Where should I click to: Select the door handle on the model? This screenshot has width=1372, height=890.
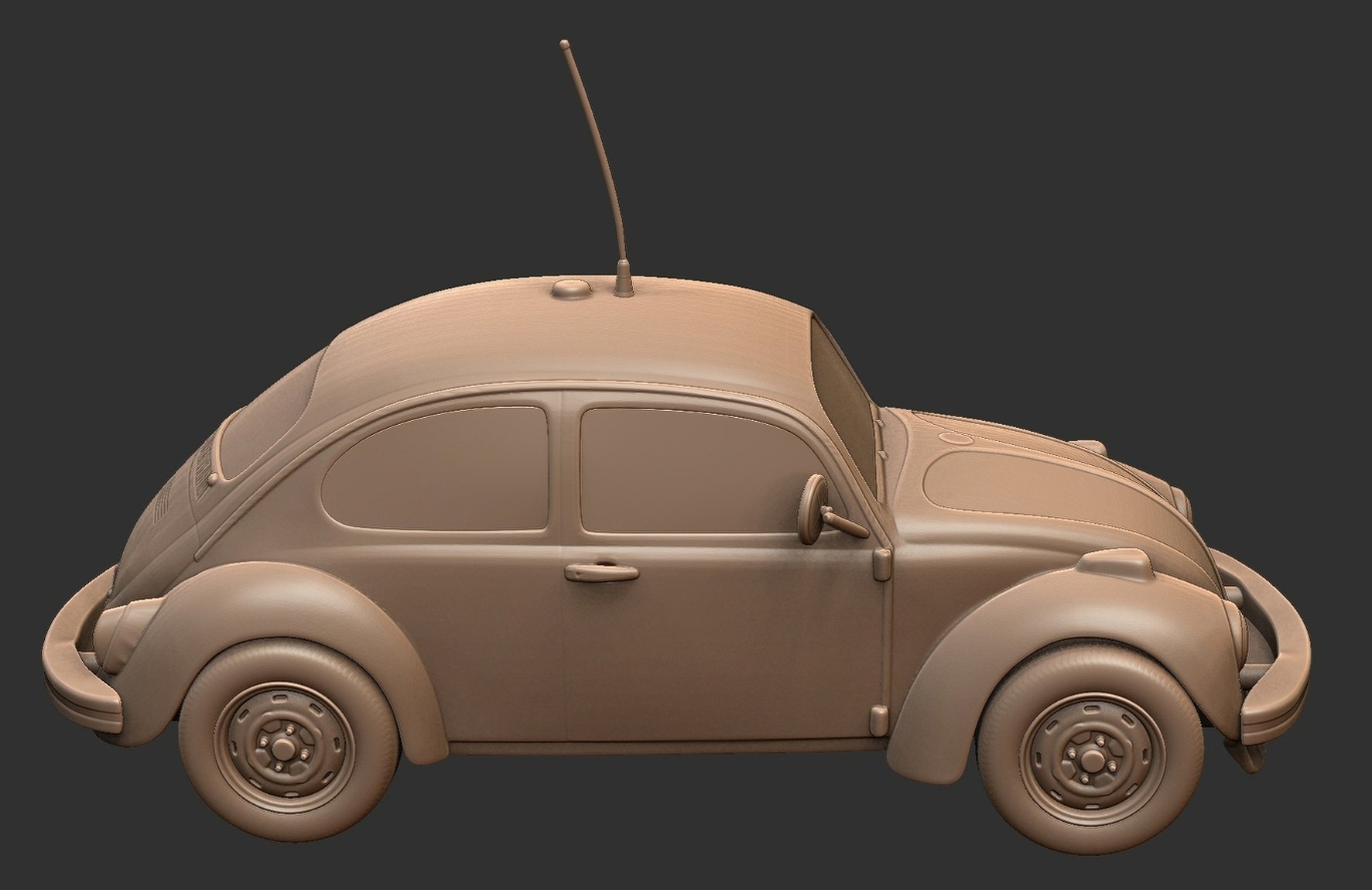(x=601, y=572)
